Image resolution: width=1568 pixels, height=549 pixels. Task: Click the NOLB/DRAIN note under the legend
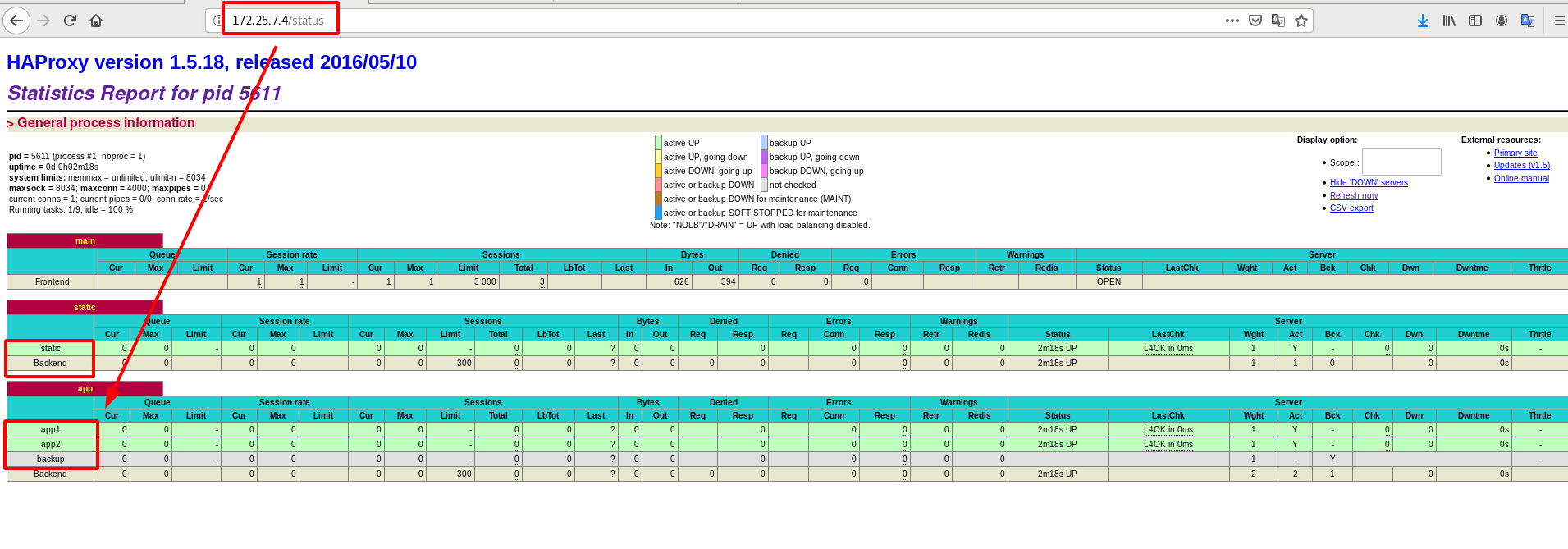coord(760,225)
